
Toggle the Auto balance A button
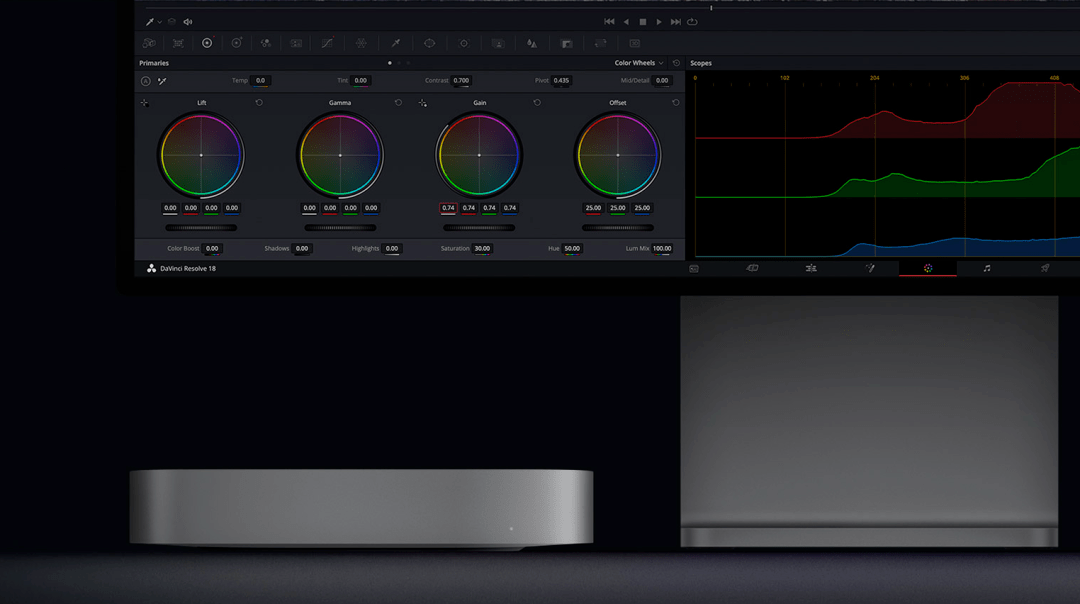coord(145,81)
